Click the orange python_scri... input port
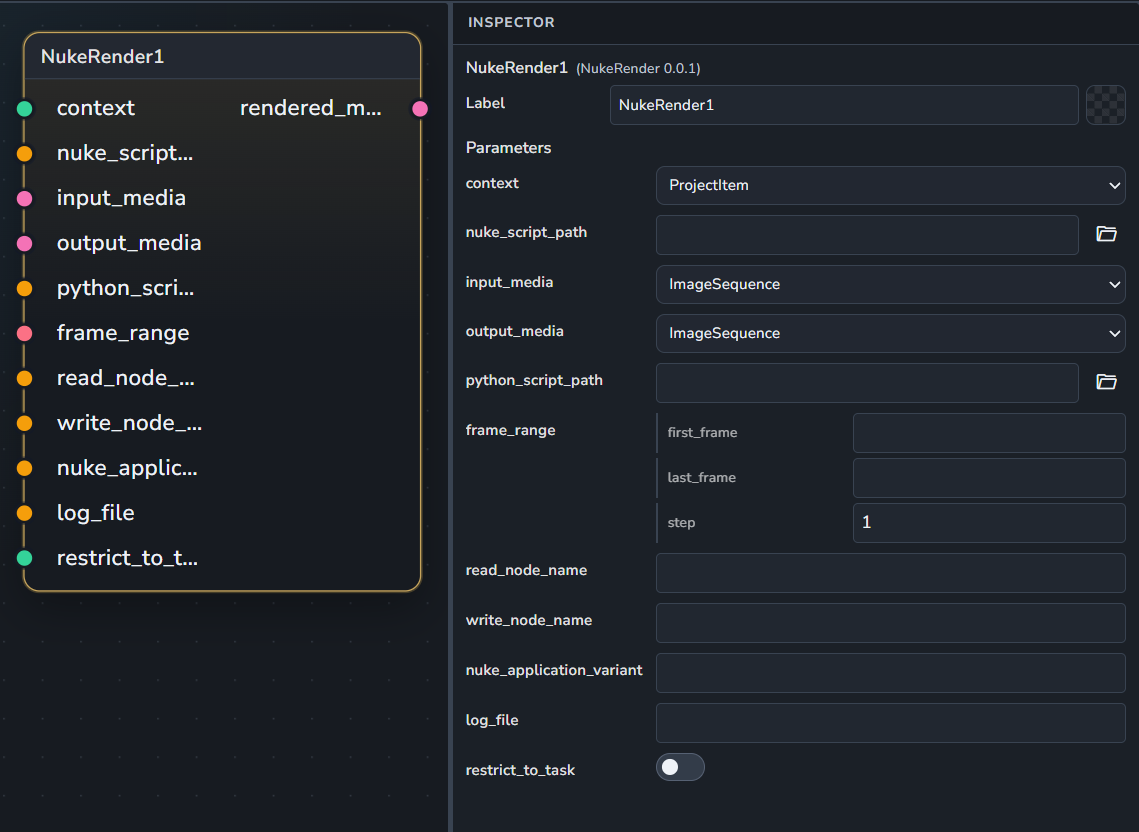This screenshot has height=832, width=1139. [x=25, y=289]
